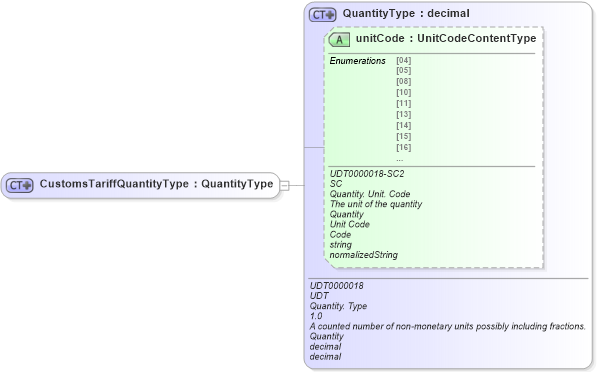Select enumeration value [05]
Screen dimensions: 597x372
tap(404, 70)
